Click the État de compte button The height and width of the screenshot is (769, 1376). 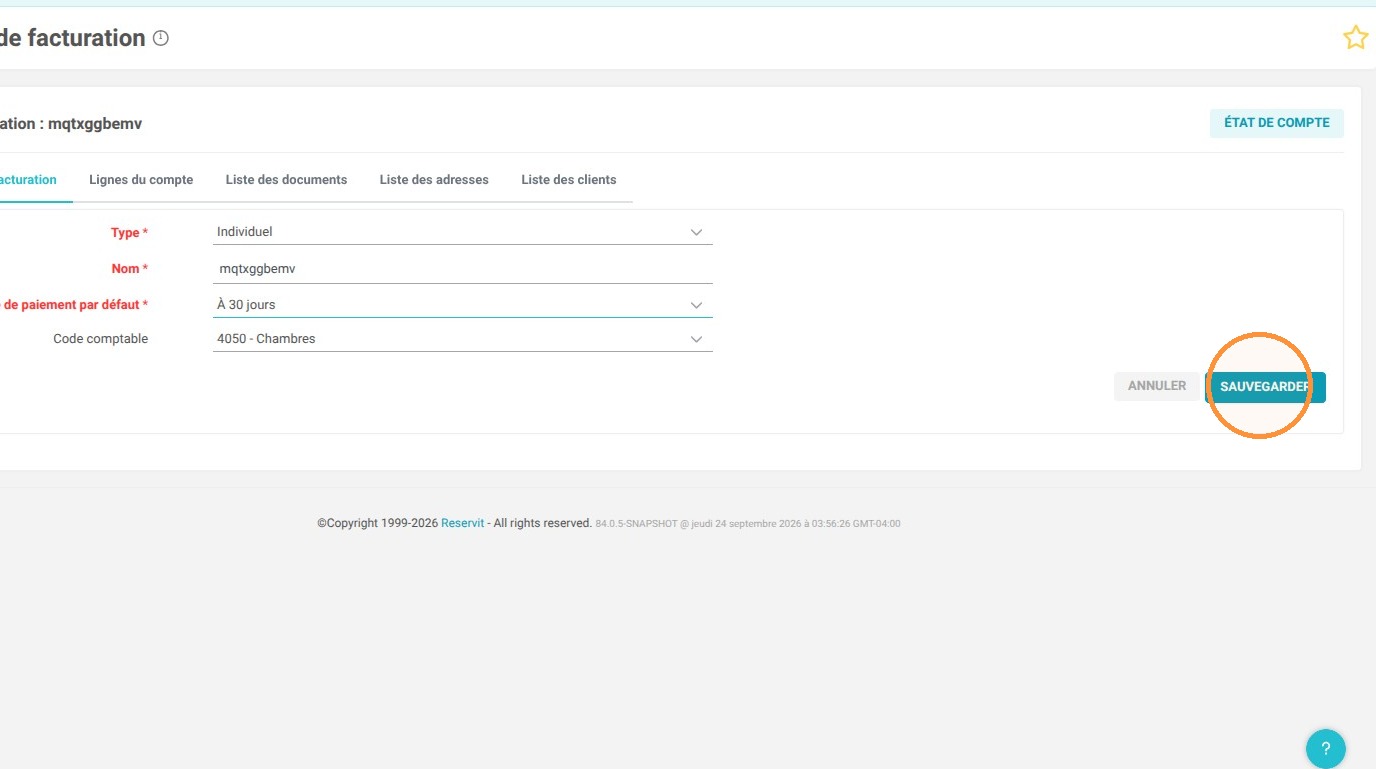click(x=1277, y=123)
